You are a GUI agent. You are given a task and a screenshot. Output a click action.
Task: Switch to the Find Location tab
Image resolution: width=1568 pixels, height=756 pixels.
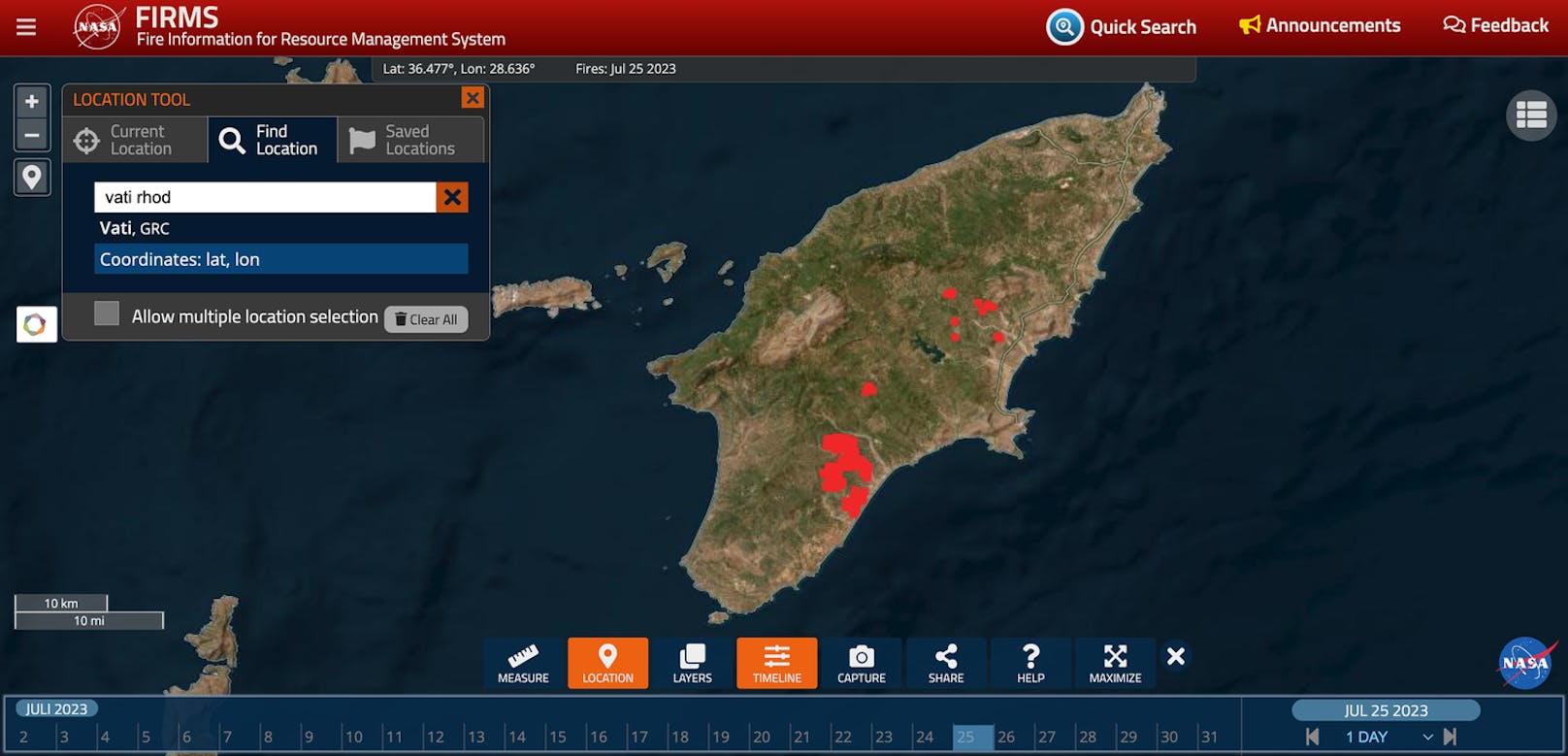click(273, 140)
